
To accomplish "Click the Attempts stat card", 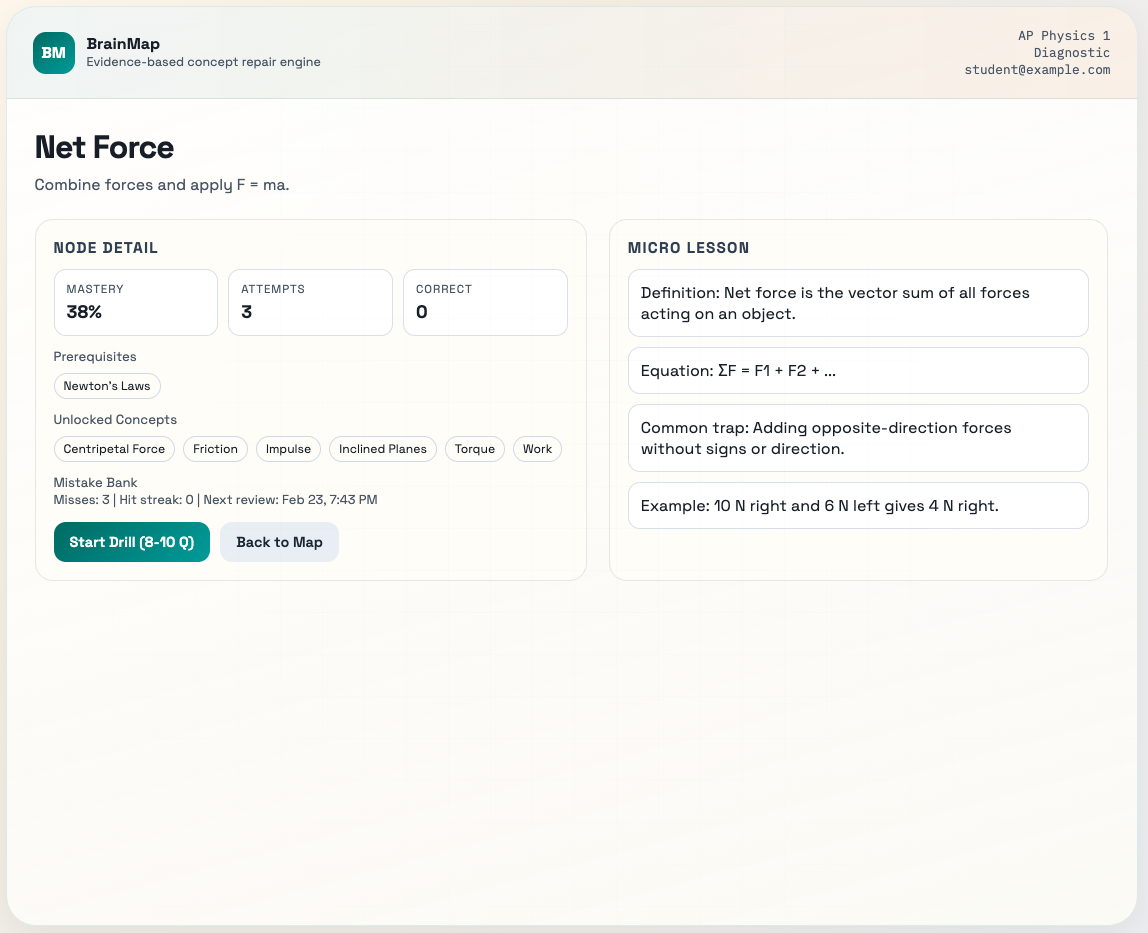I will click(310, 302).
